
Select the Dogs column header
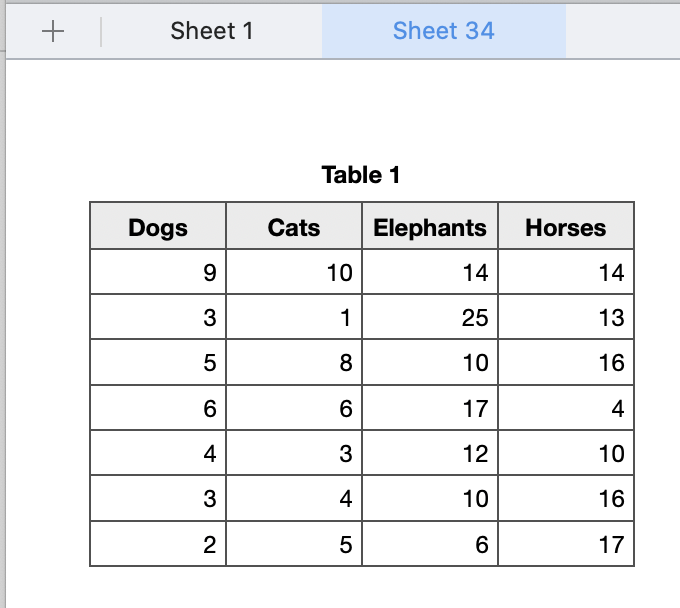coord(158,227)
